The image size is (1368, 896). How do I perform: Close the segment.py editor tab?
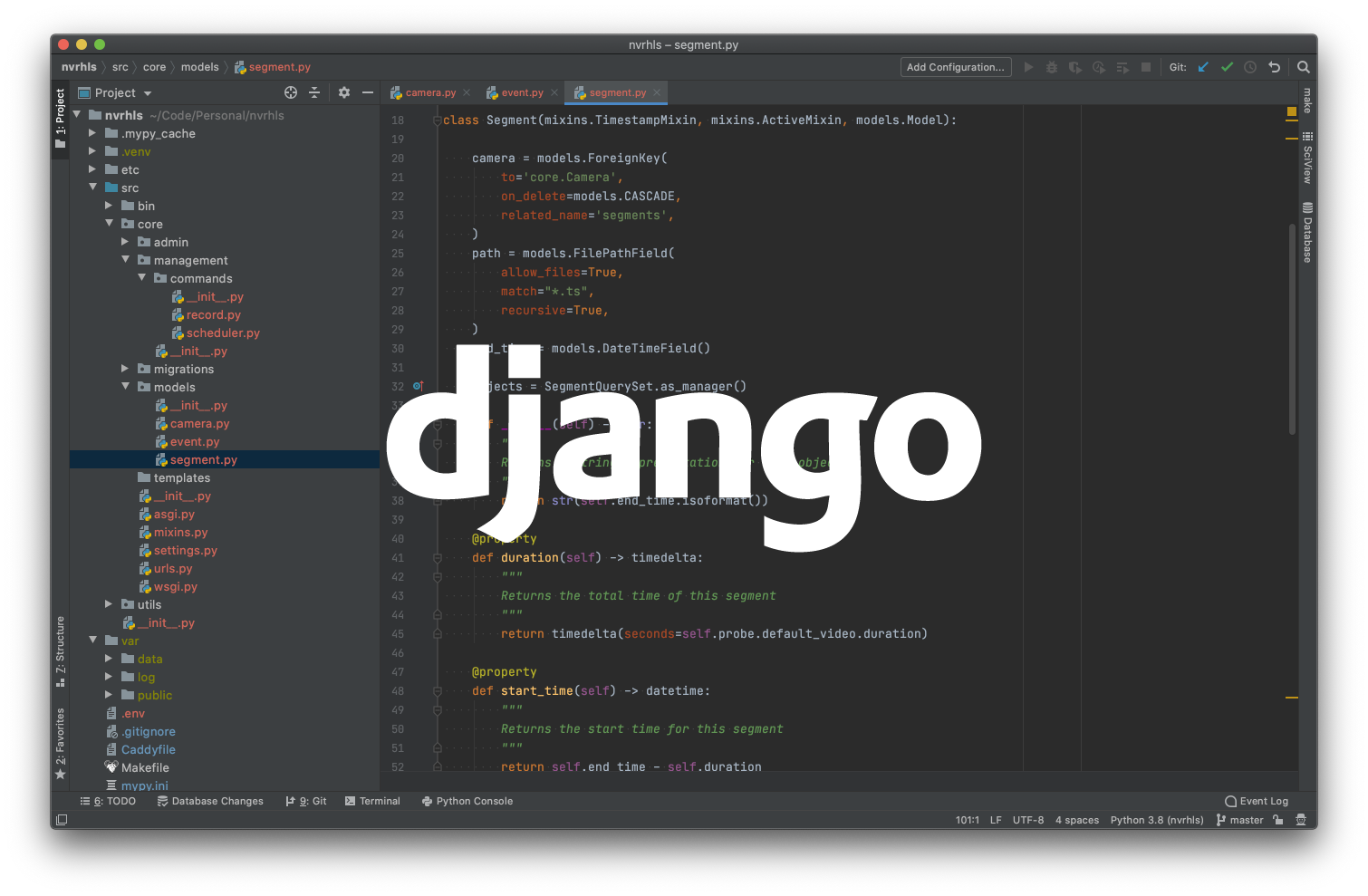point(657,92)
